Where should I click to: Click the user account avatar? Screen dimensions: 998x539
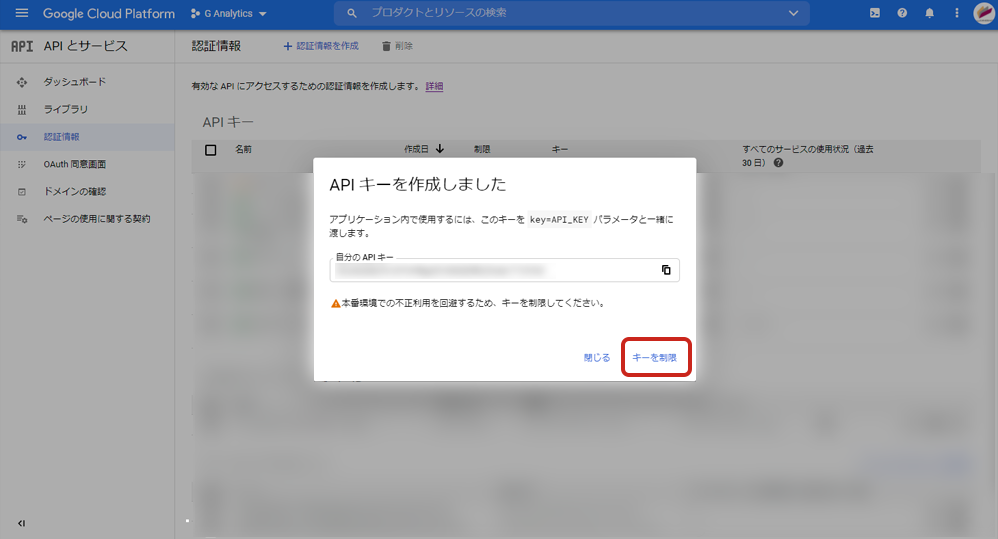982,14
